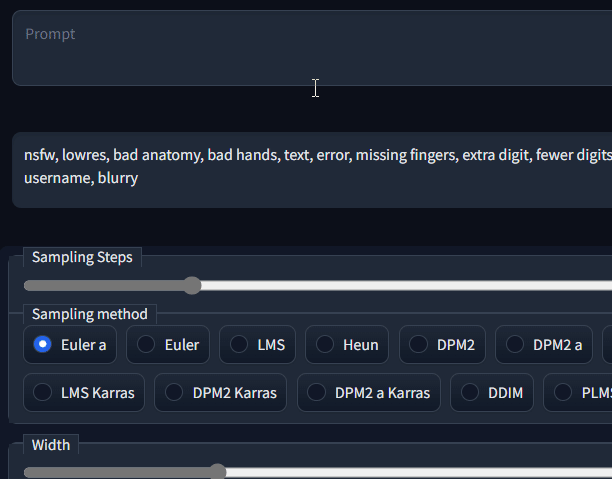Focus the Prompt text box
The width and height of the screenshot is (612, 479).
click(312, 48)
